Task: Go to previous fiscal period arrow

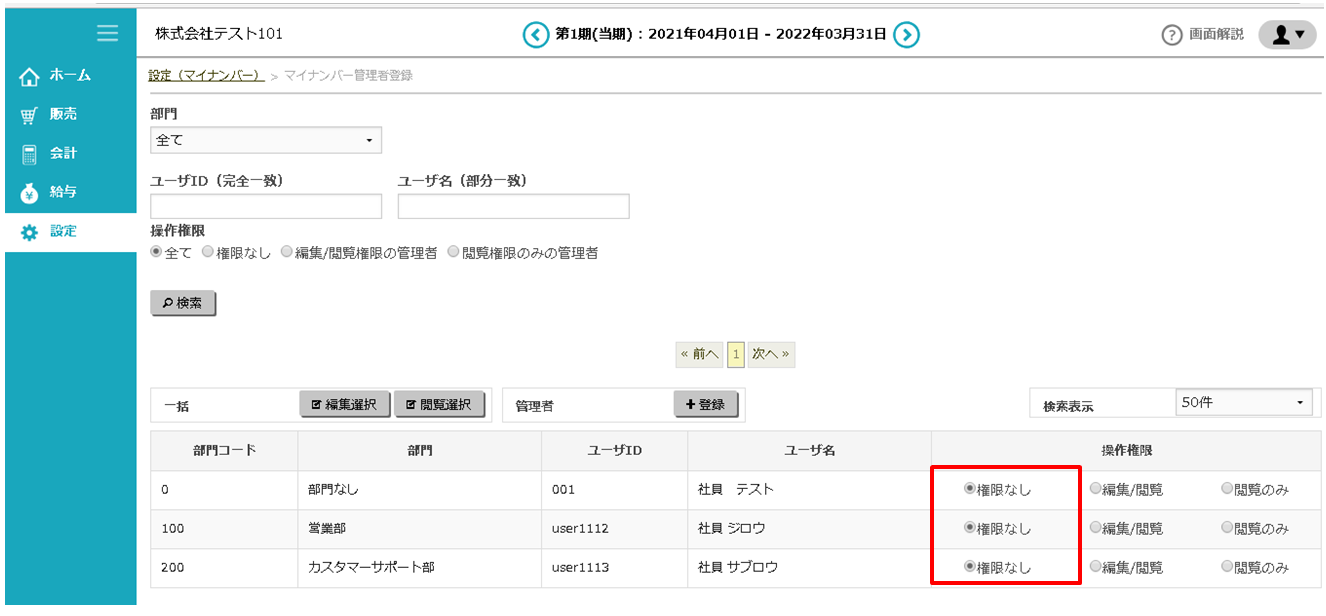Action: click(x=536, y=35)
